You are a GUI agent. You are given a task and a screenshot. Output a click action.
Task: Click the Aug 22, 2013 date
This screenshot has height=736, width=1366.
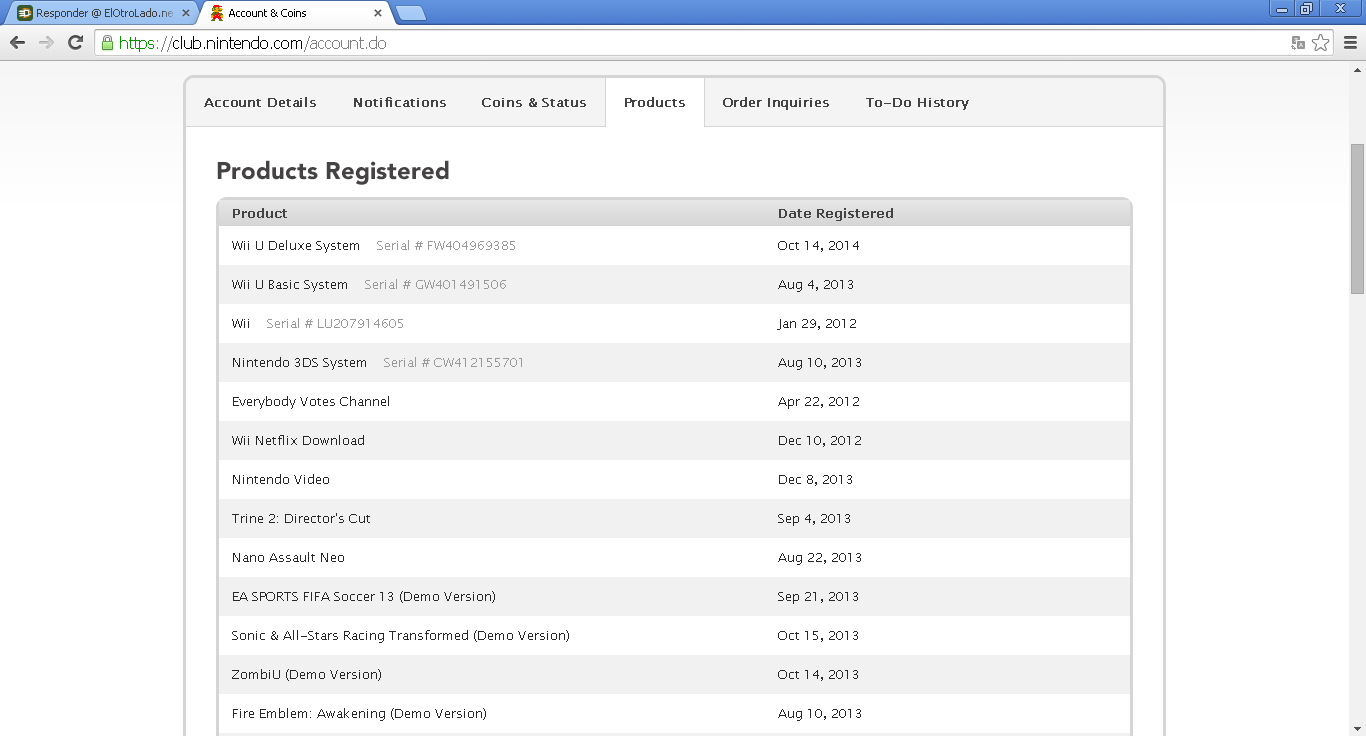[x=819, y=557]
